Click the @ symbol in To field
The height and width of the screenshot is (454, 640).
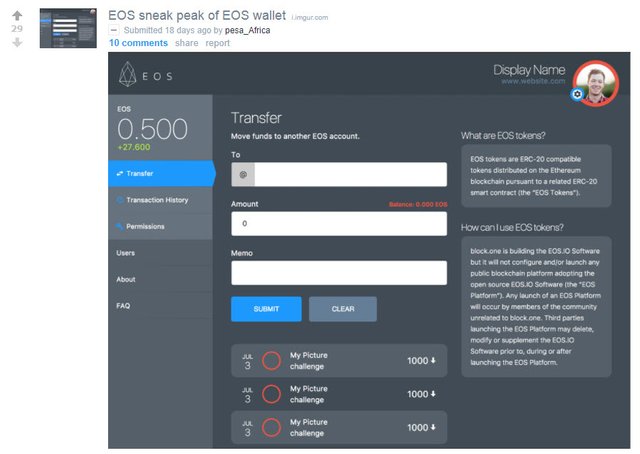(243, 175)
